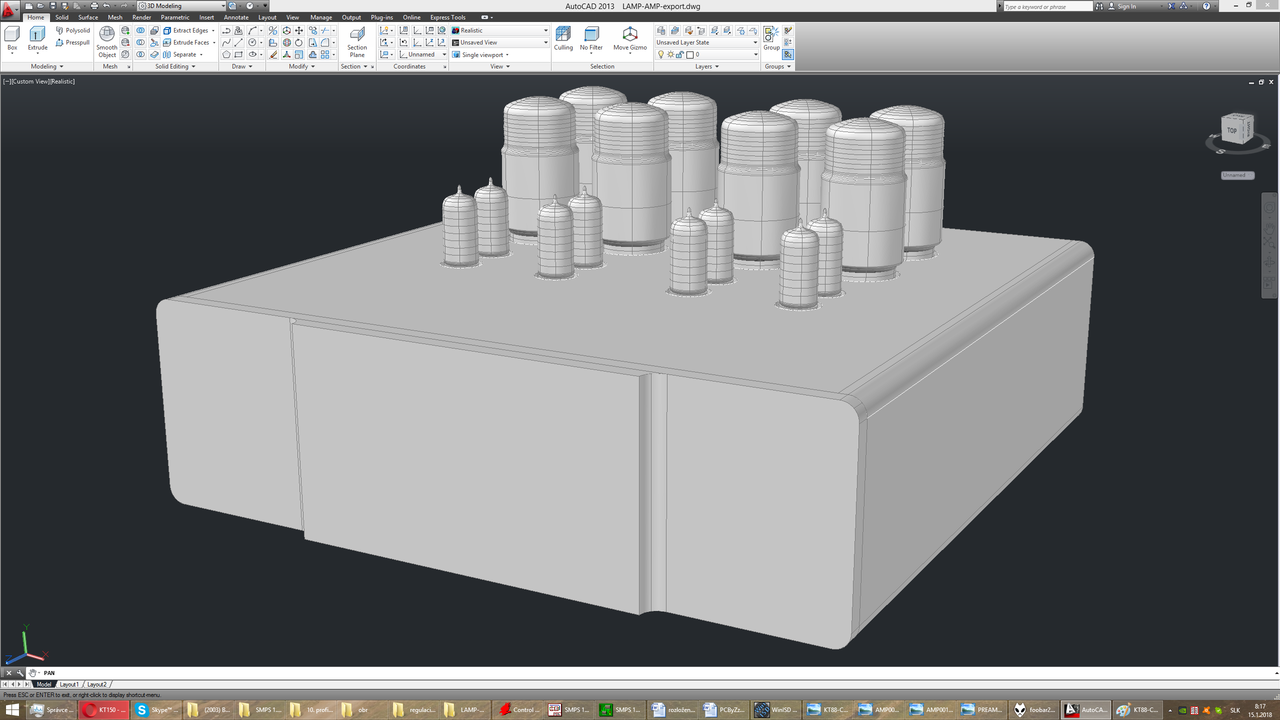Image resolution: width=1280 pixels, height=720 pixels.
Task: Go to the Annotate ribbon tab
Action: (x=236, y=17)
